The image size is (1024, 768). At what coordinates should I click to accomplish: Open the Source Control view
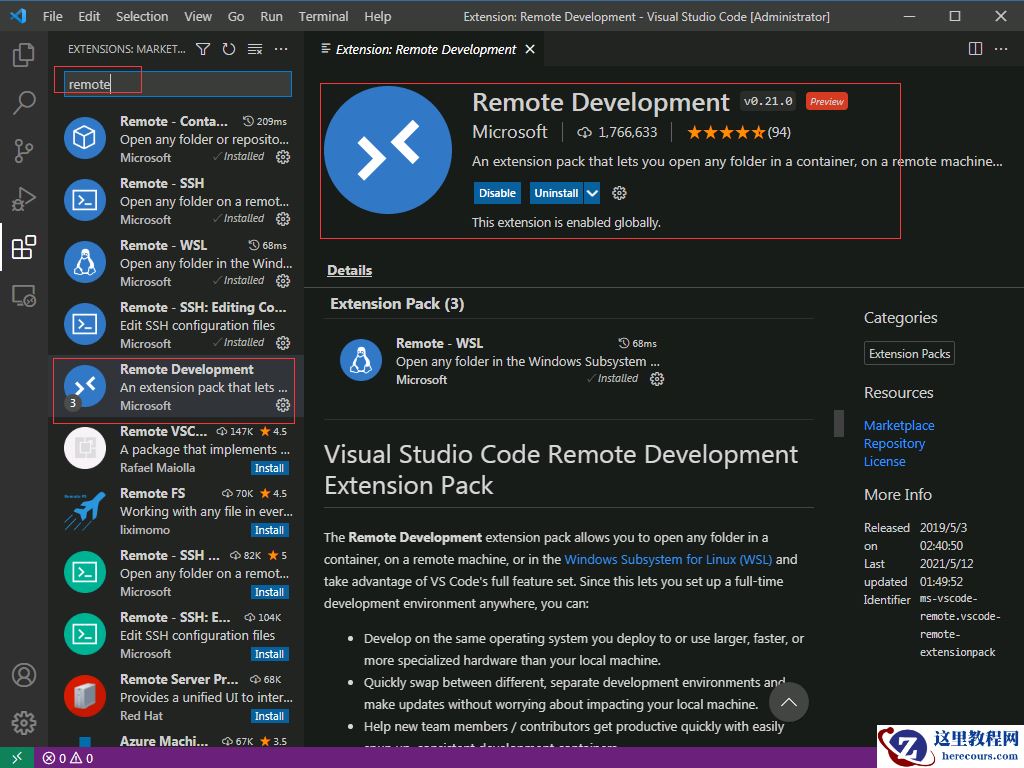click(x=24, y=151)
